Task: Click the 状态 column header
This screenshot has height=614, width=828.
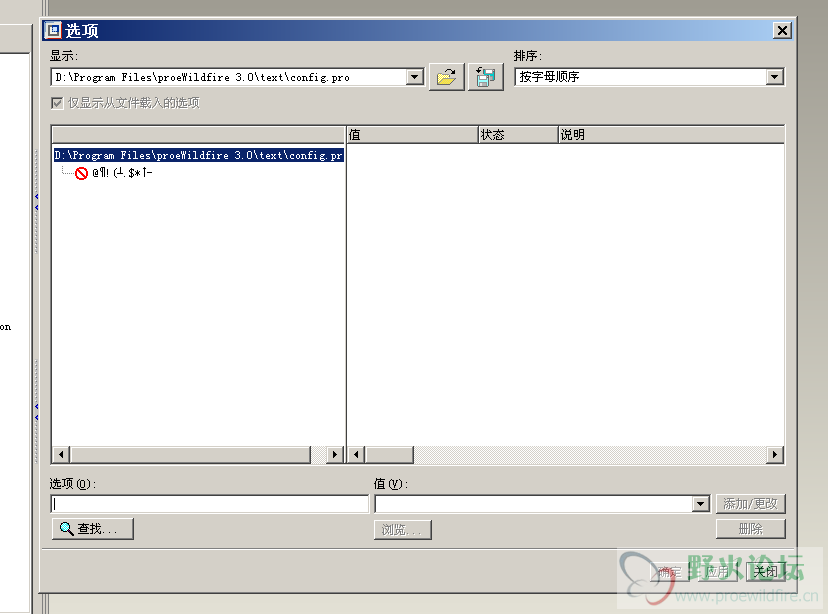Action: click(x=518, y=135)
